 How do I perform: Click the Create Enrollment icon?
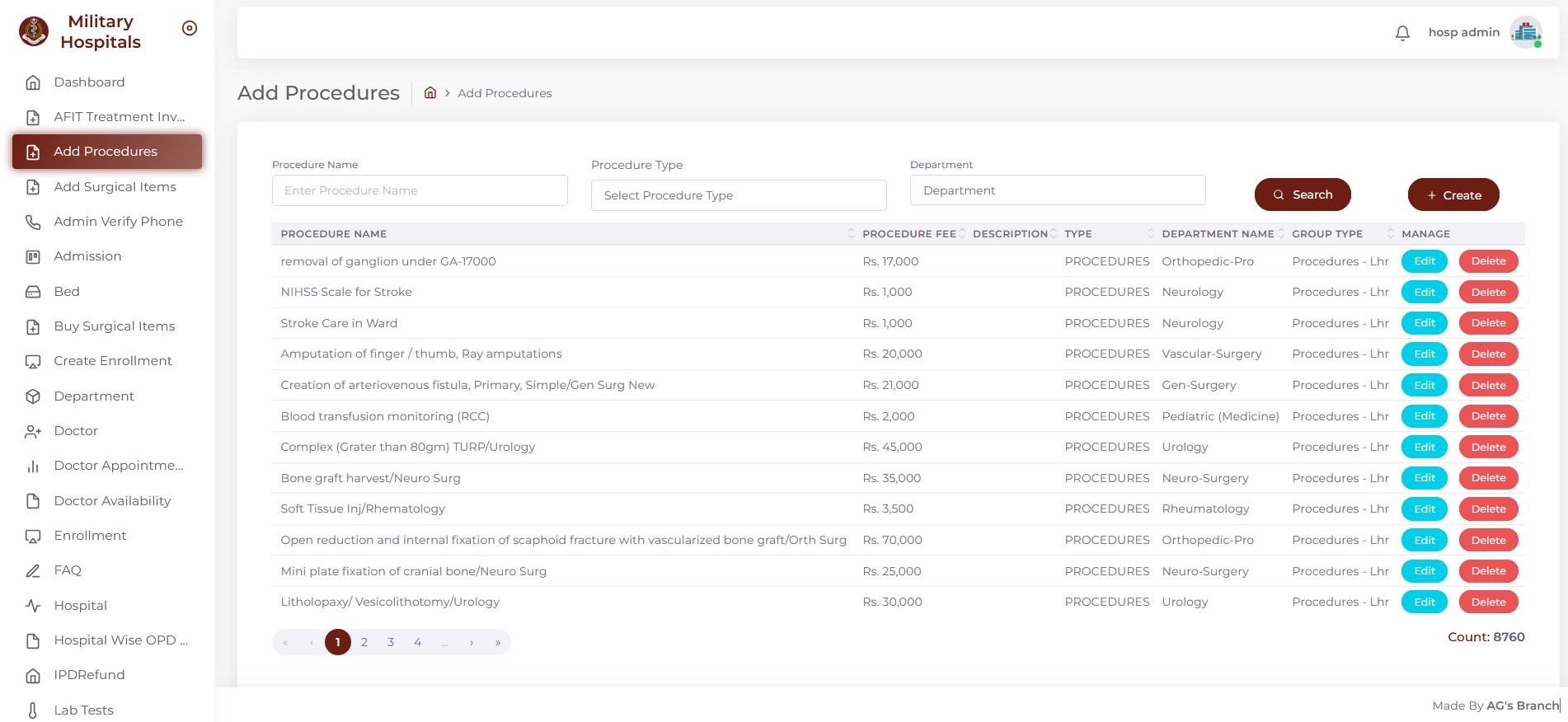pyautogui.click(x=33, y=361)
